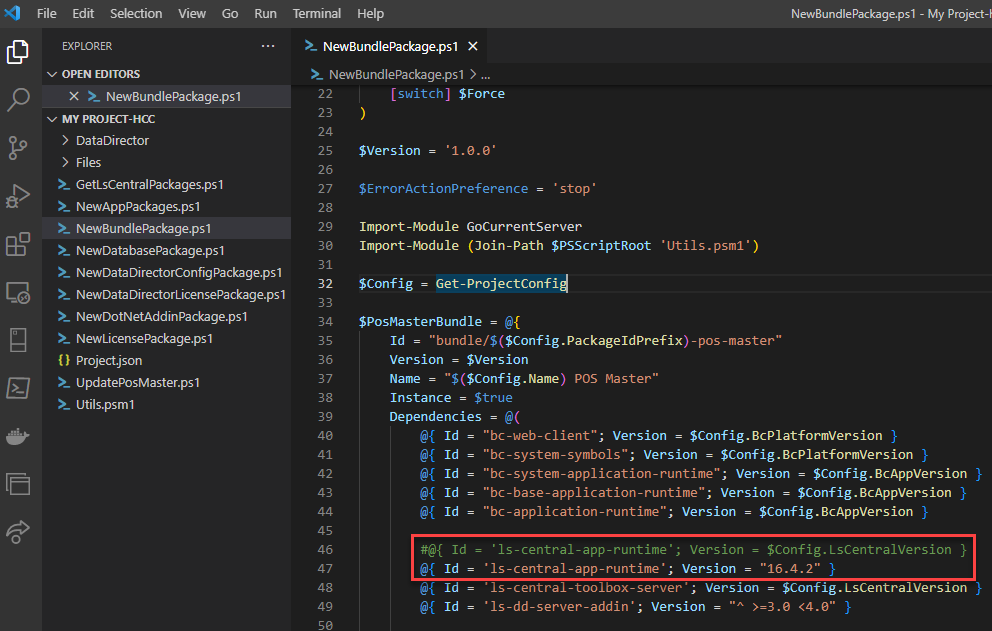
Task: Click $Force parameter on line 22
Action: [481, 94]
